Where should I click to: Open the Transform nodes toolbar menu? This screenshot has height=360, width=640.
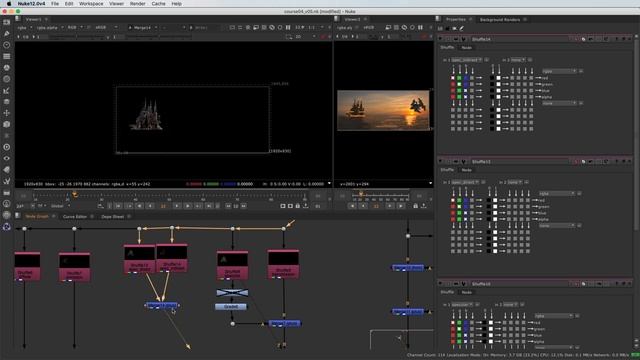[7, 113]
